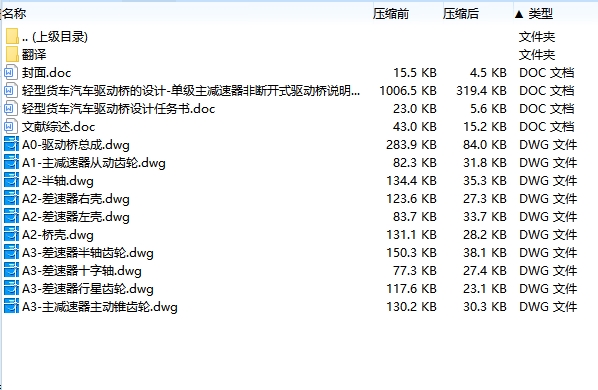Click the DWG icon for A2-差速器左壳.dwg
Screen dimensions: 598x390
point(11,217)
